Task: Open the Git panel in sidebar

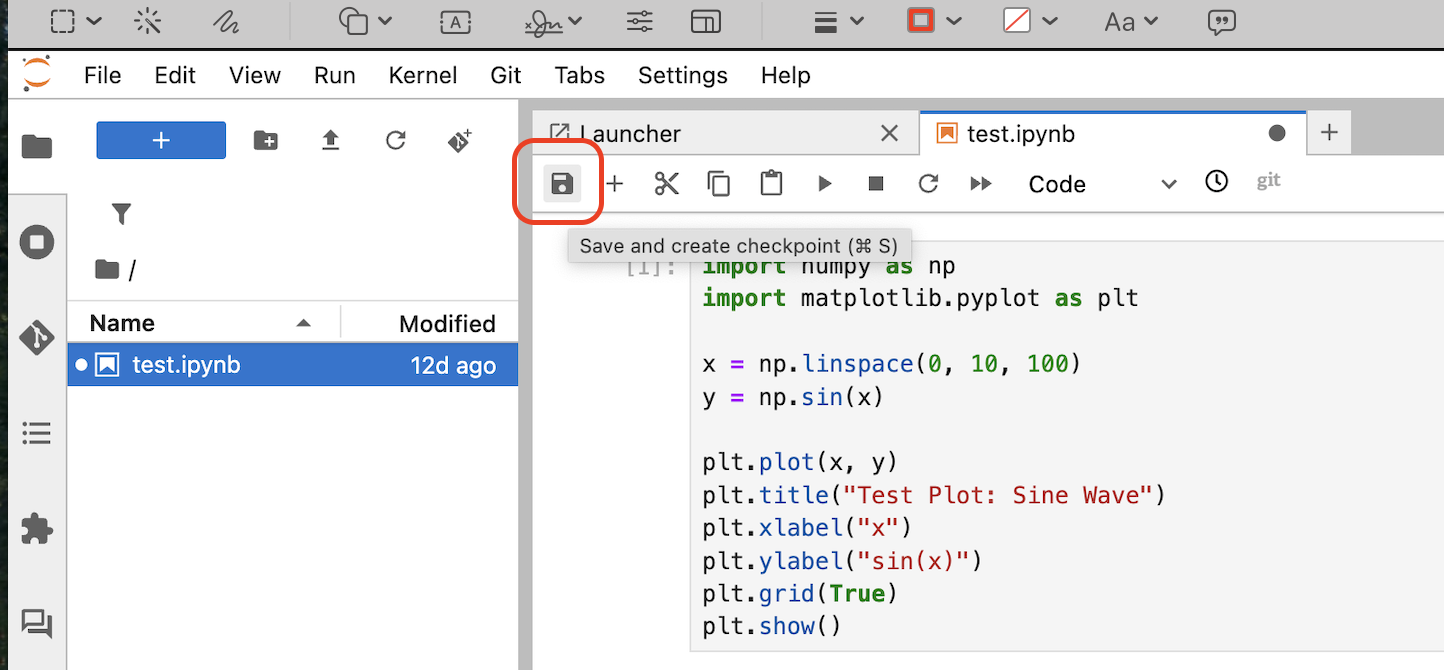Action: (x=37, y=338)
